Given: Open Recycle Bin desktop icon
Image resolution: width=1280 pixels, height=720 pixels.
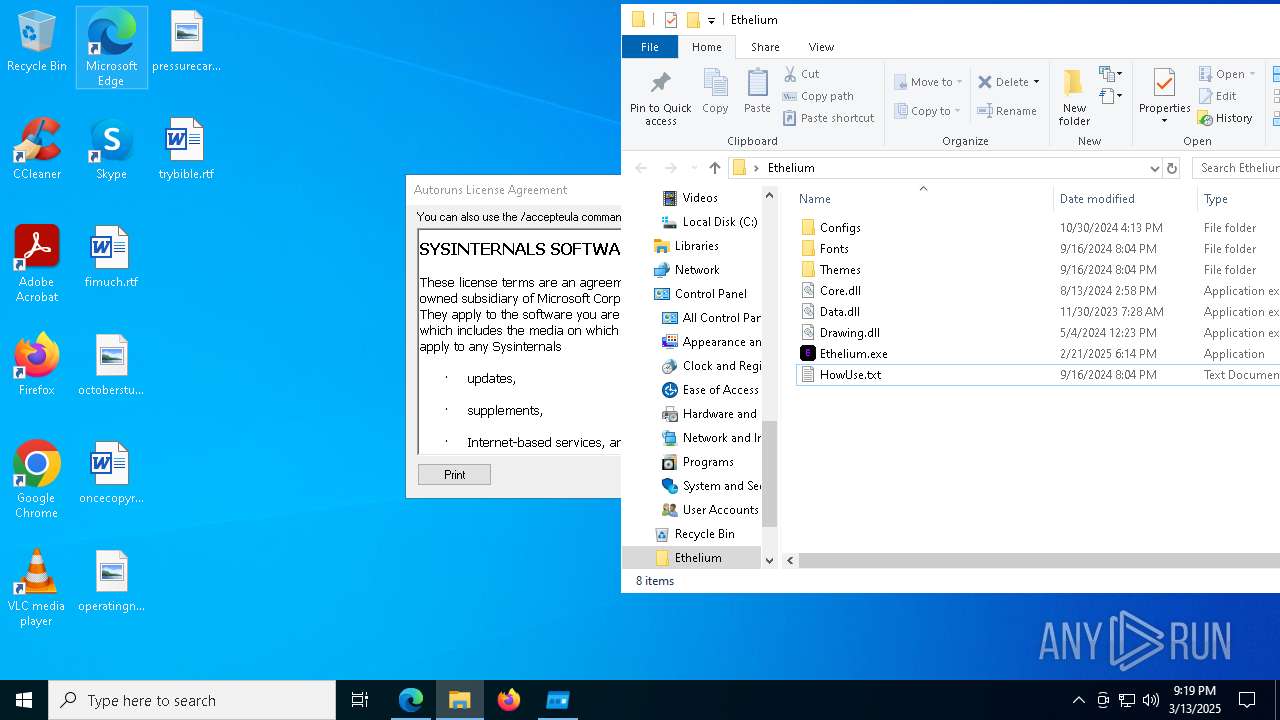Looking at the screenshot, I should [37, 43].
